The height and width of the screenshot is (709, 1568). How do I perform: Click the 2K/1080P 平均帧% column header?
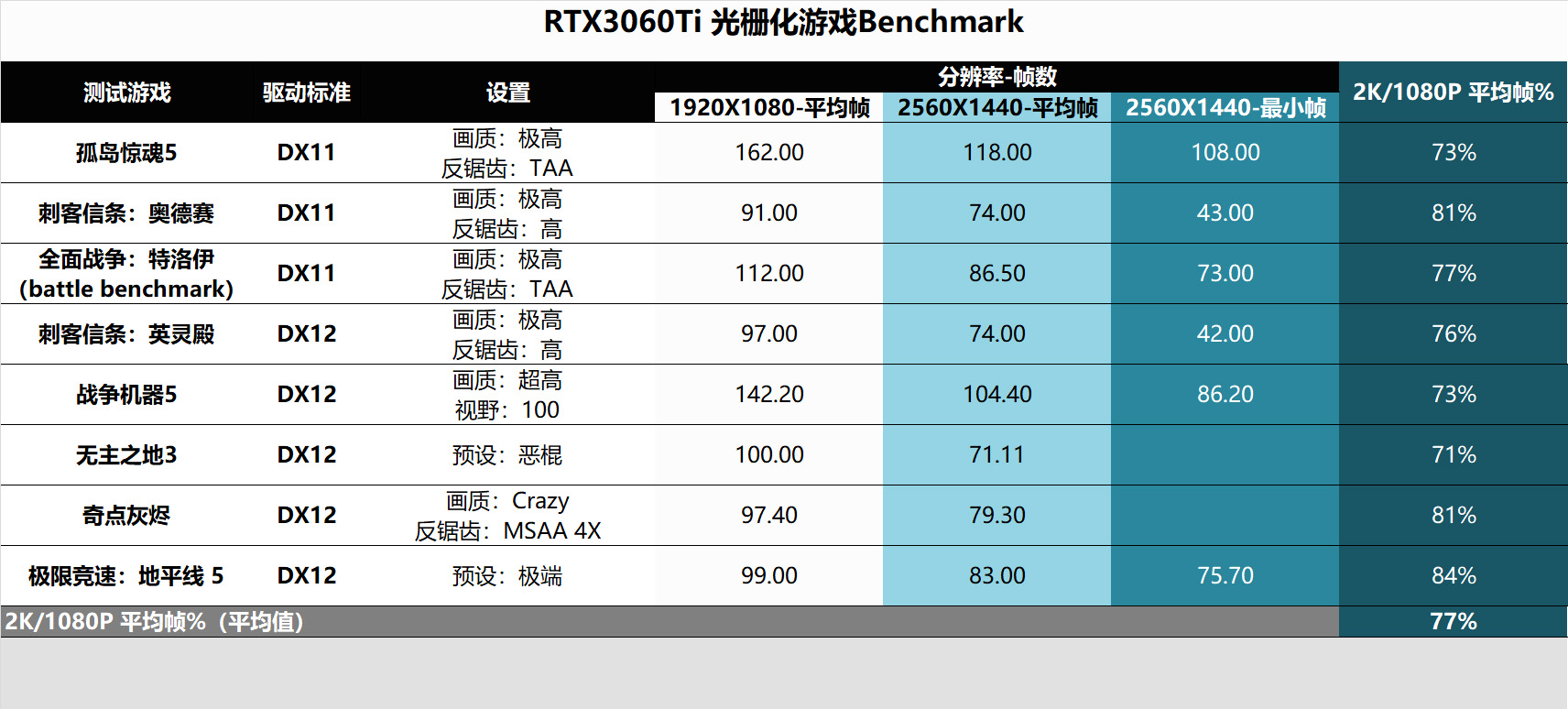point(1454,93)
